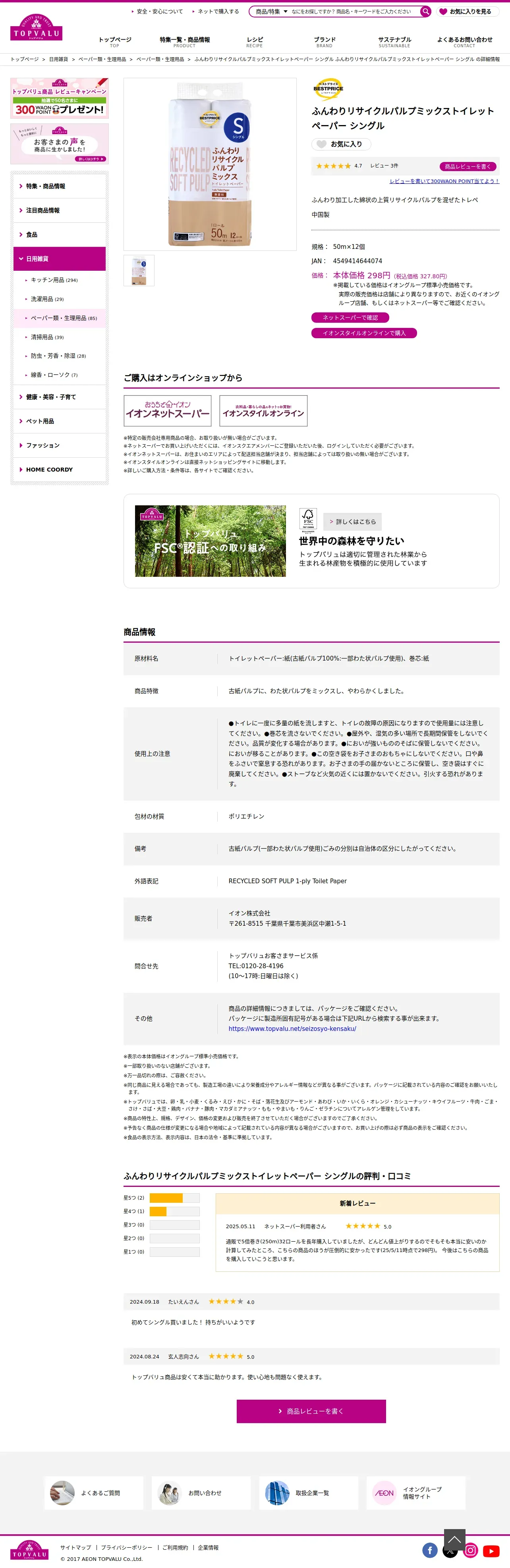Click the イオンスタイルオンラインで購入 button
The image size is (510, 1568).
pyautogui.click(x=364, y=333)
